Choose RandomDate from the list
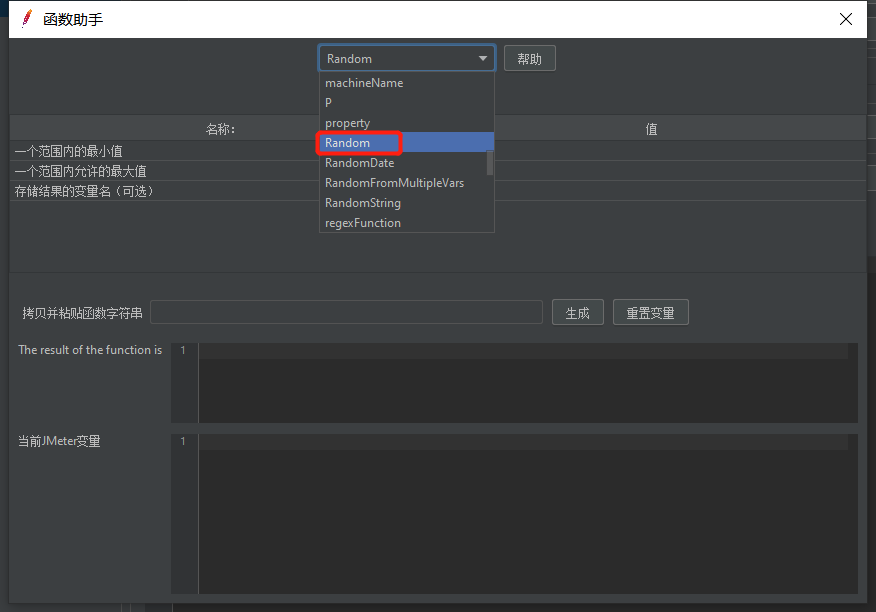876x612 pixels. click(403, 163)
